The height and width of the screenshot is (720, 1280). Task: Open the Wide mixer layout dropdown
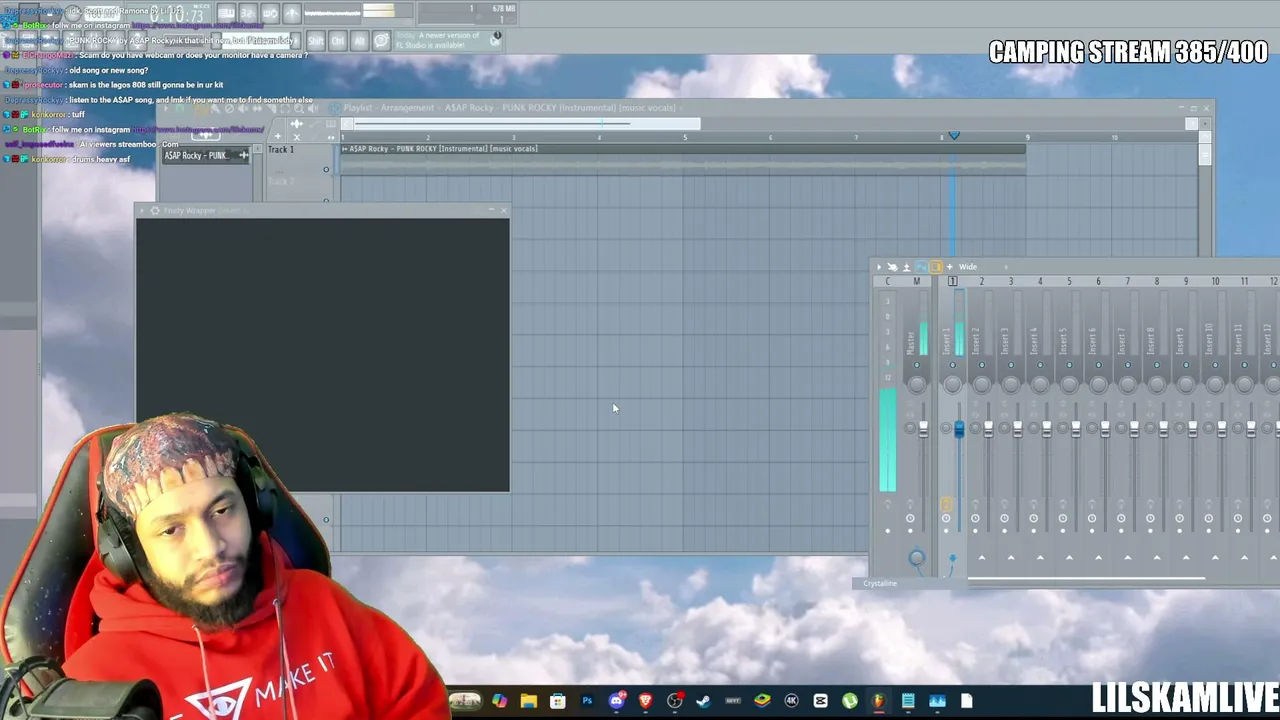[968, 267]
